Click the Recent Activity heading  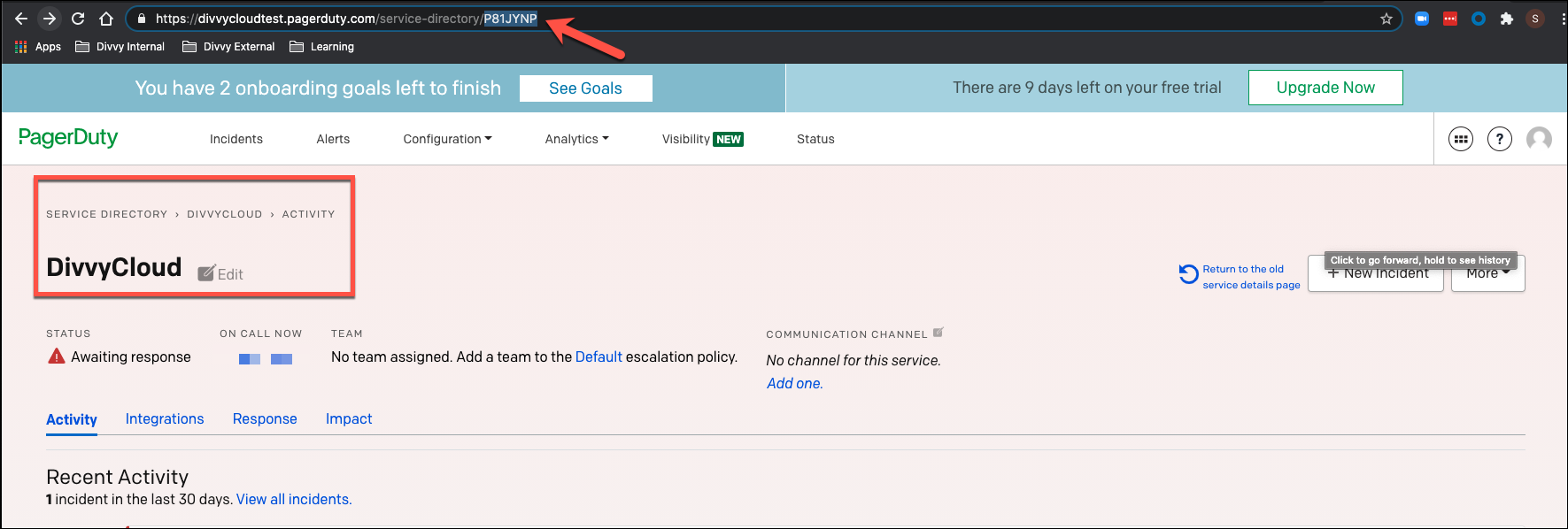[117, 477]
